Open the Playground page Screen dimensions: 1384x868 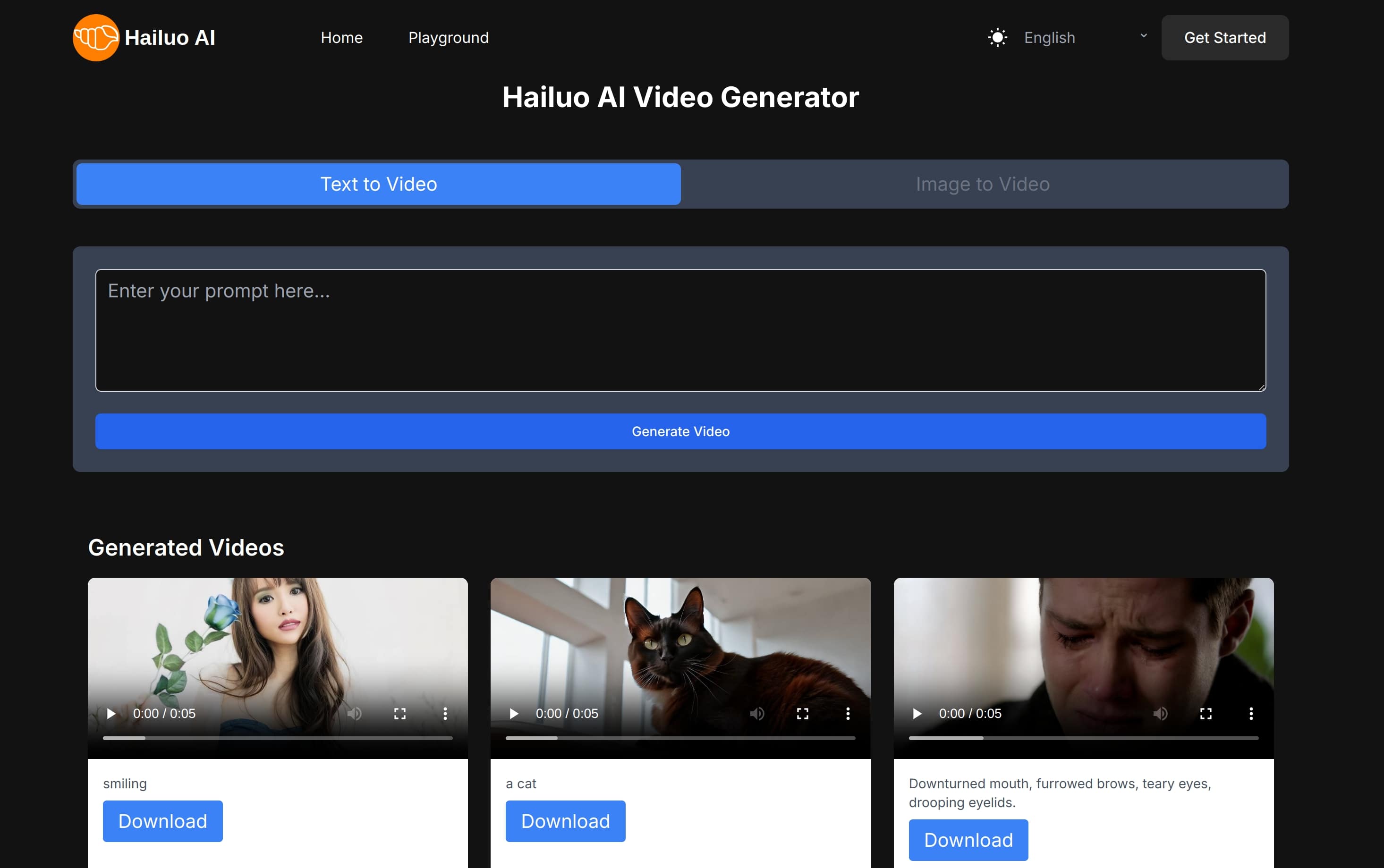pyautogui.click(x=449, y=37)
